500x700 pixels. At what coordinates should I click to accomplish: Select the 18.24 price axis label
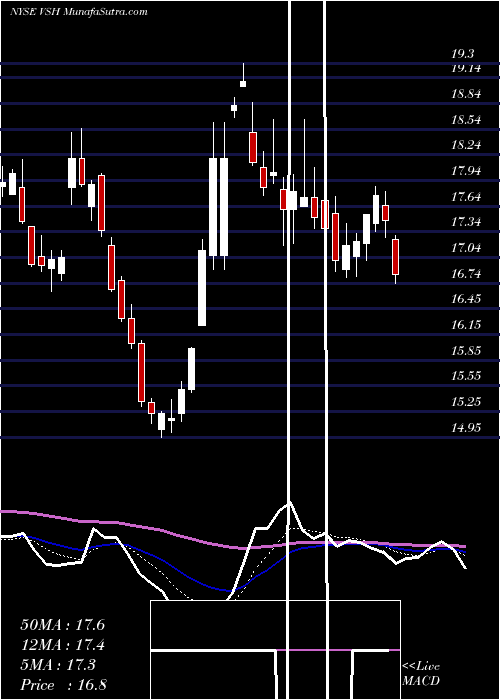point(466,145)
